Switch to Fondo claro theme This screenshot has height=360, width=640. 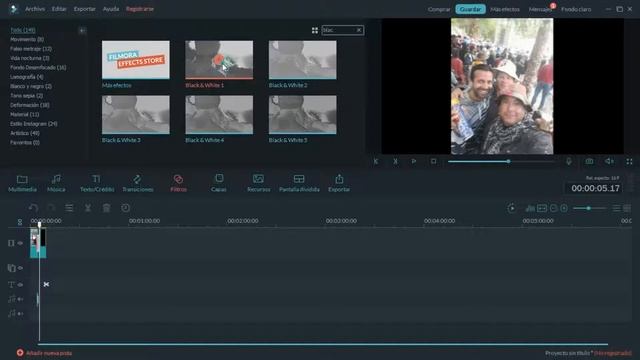576,9
